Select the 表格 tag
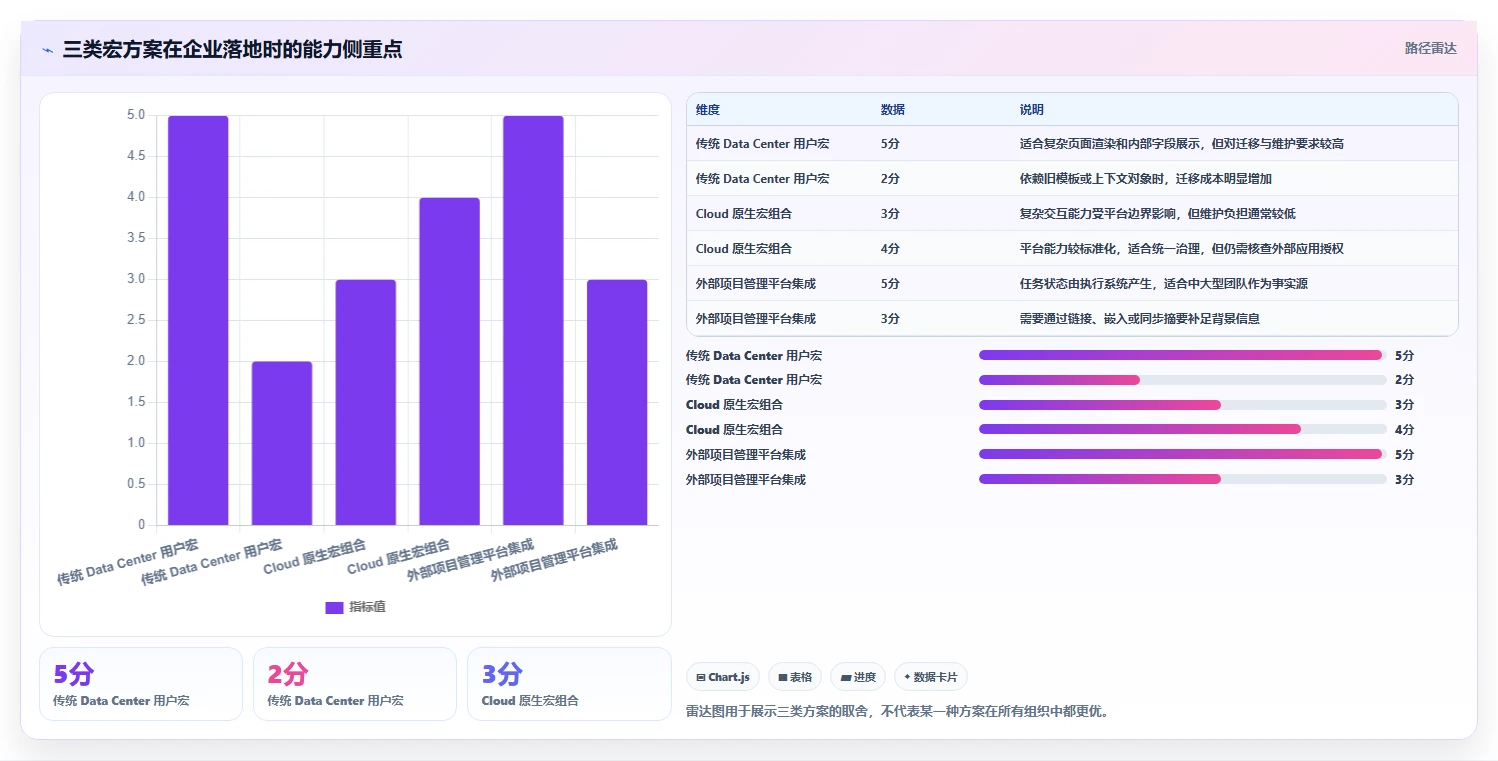 (795, 677)
